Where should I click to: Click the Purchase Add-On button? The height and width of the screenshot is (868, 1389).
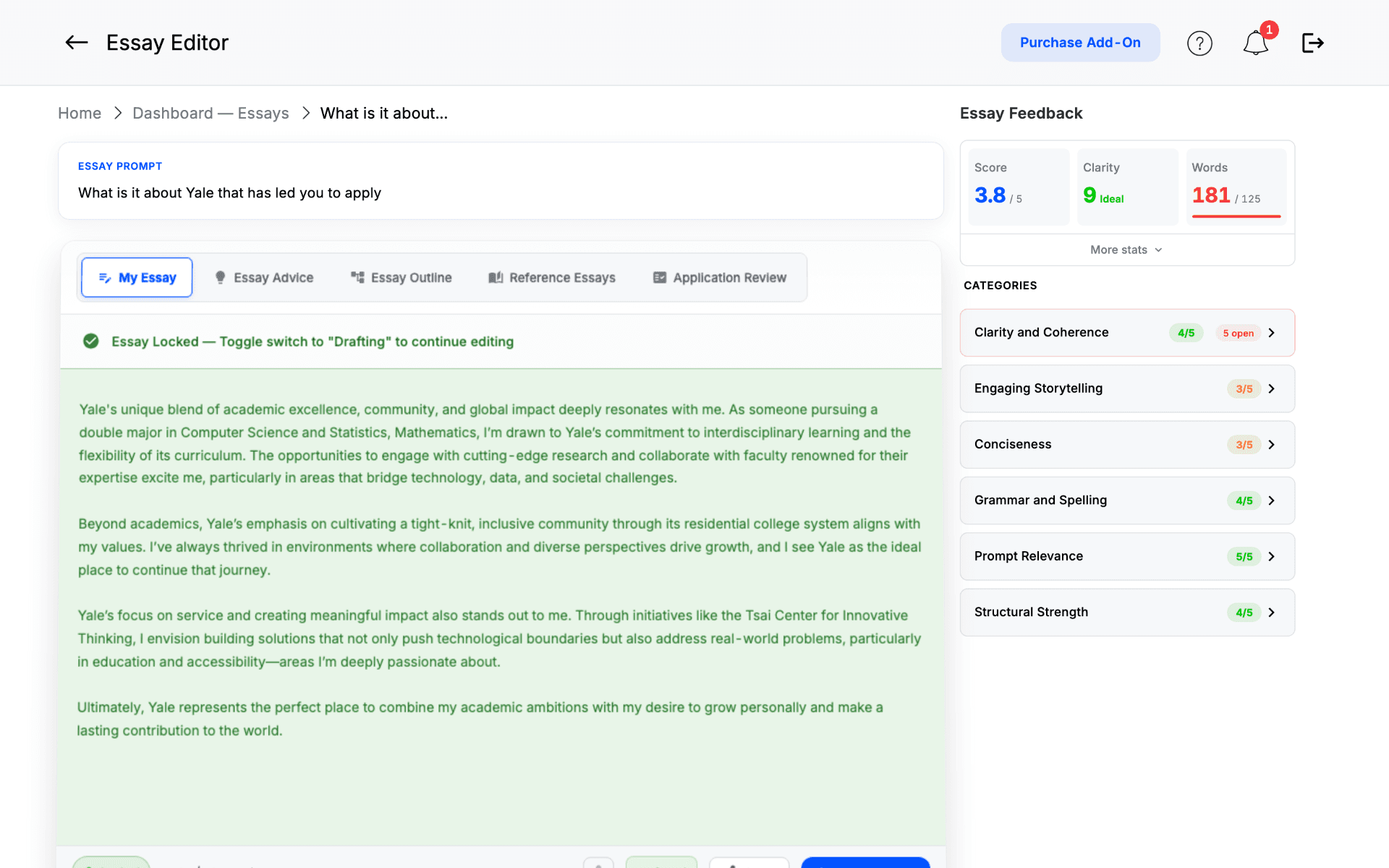(1080, 43)
